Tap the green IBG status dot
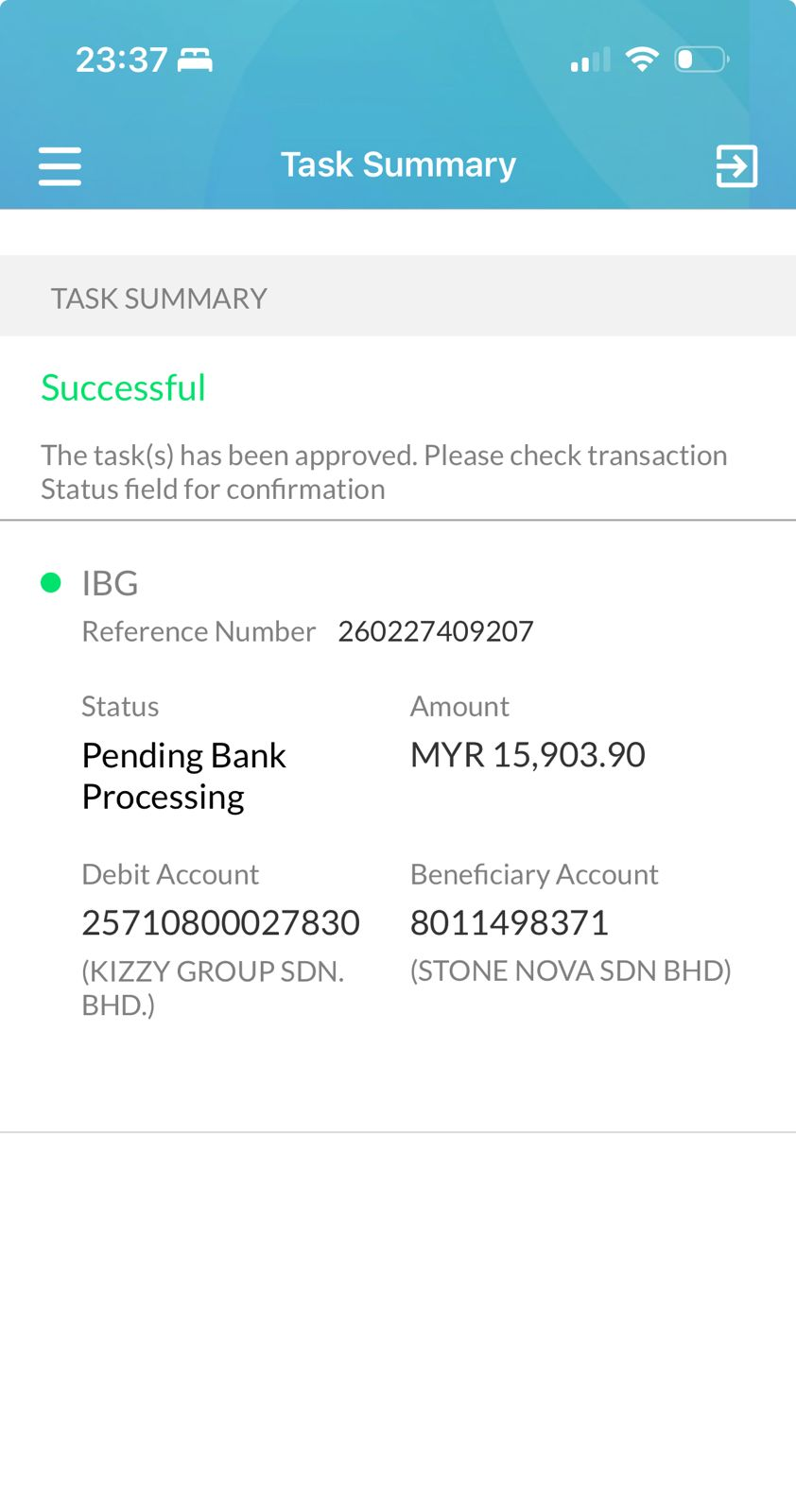The width and height of the screenshot is (796, 1512). tap(51, 583)
